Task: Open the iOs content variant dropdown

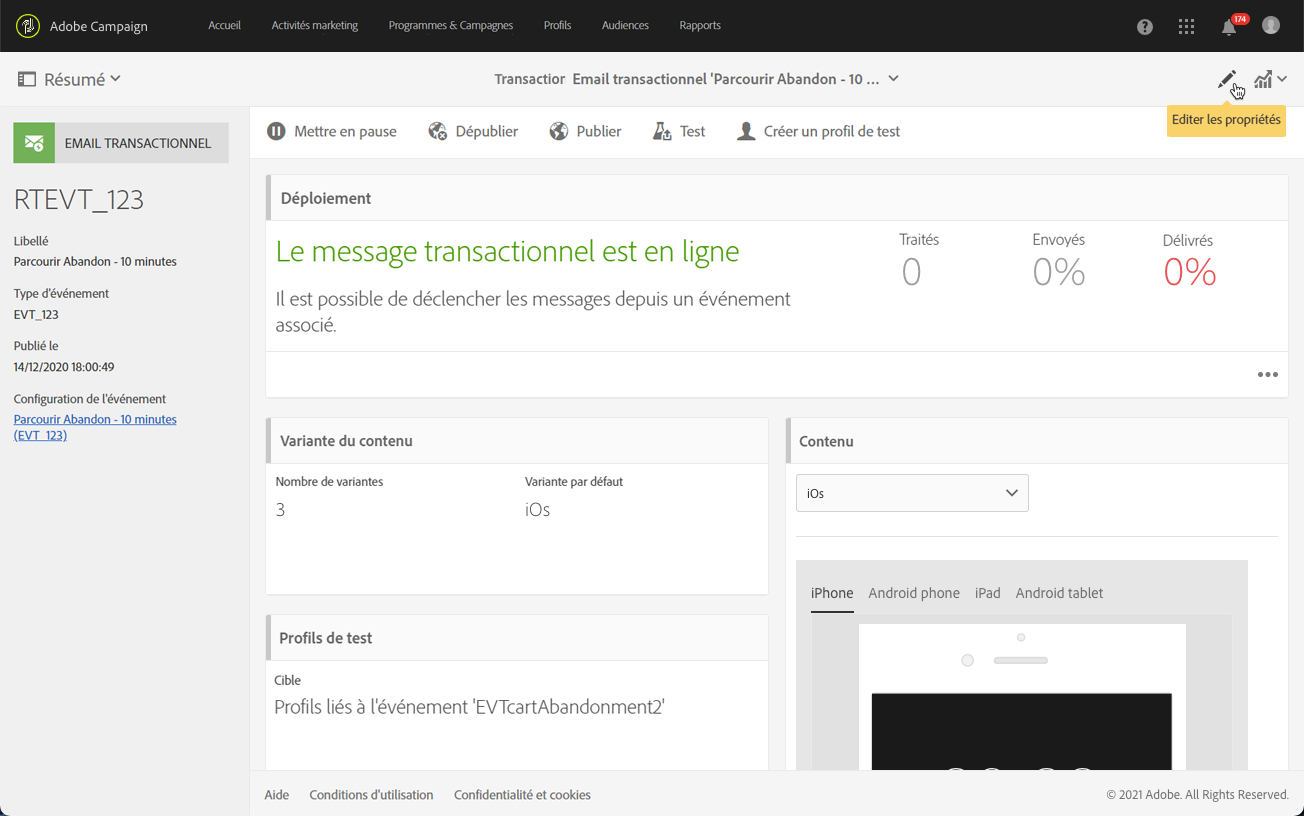Action: coord(912,493)
